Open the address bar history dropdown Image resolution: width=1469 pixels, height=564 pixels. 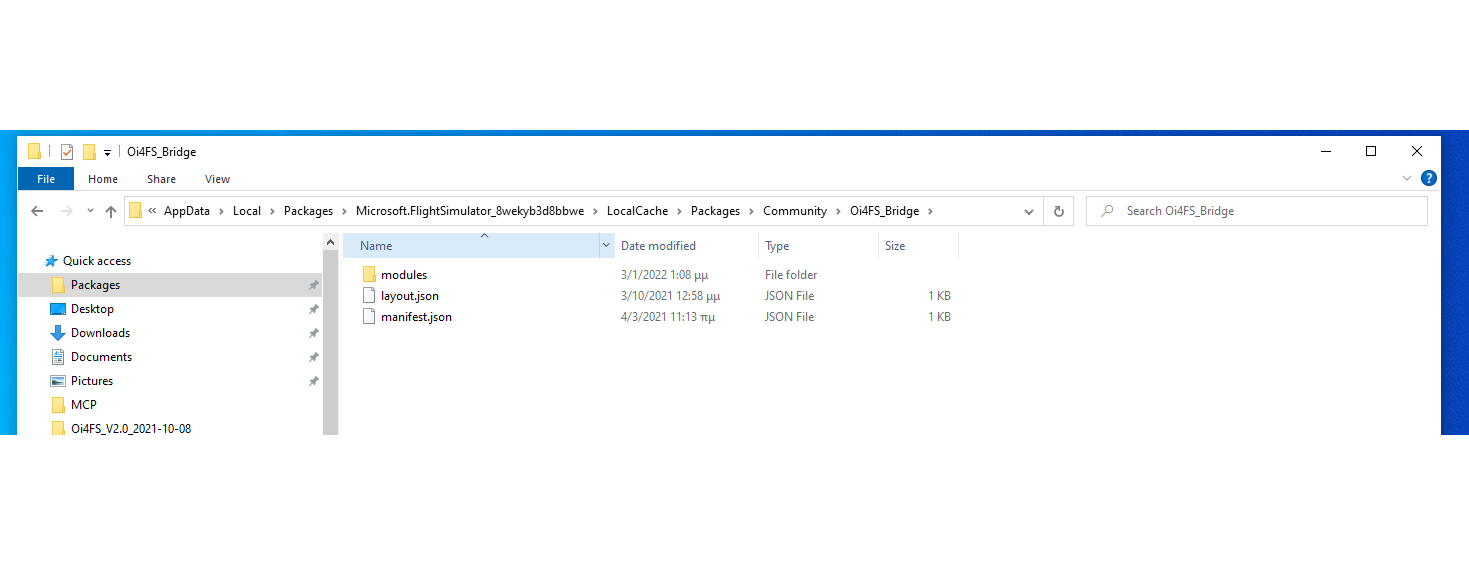click(1029, 211)
